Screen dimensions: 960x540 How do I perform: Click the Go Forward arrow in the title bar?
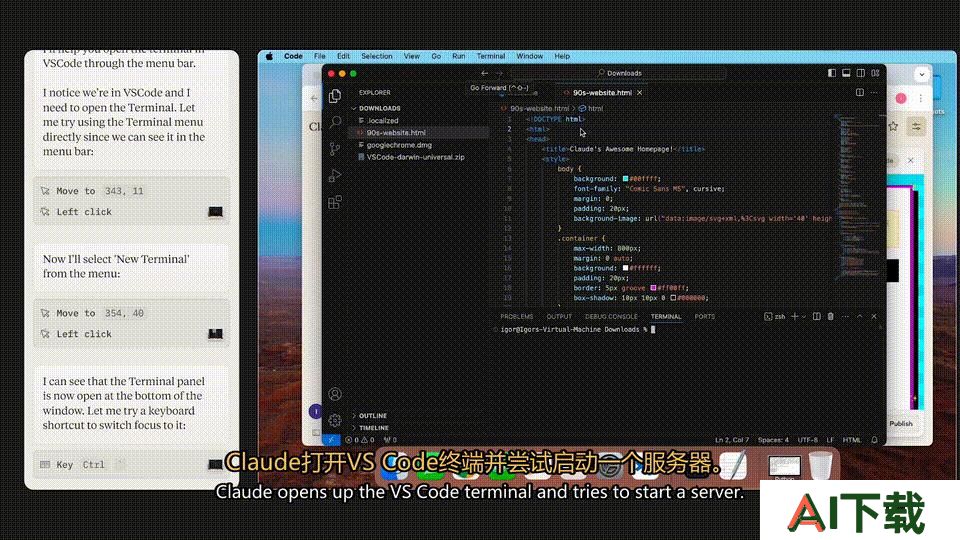pos(499,73)
